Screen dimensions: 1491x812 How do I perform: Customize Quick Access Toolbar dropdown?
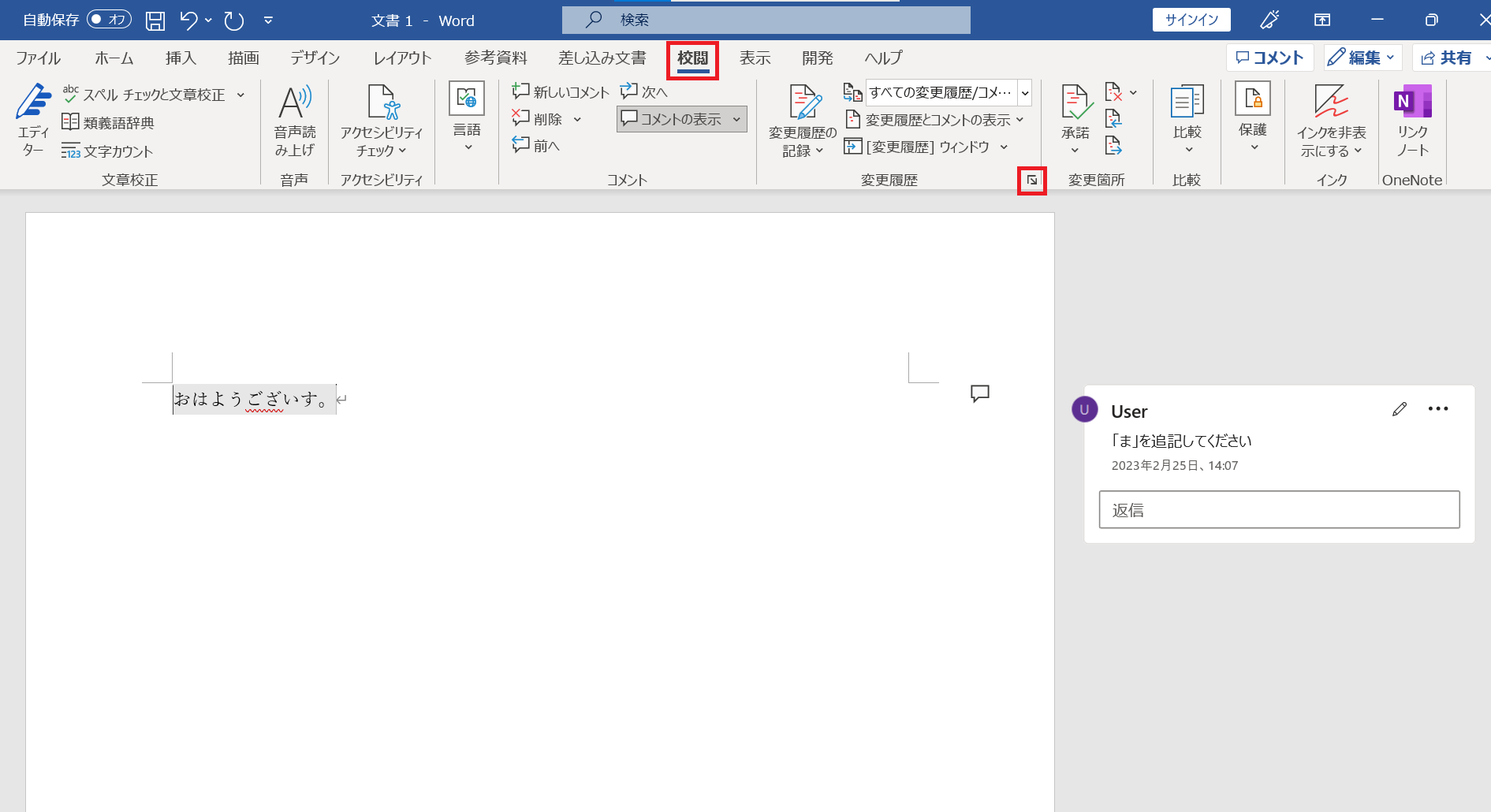click(x=268, y=20)
